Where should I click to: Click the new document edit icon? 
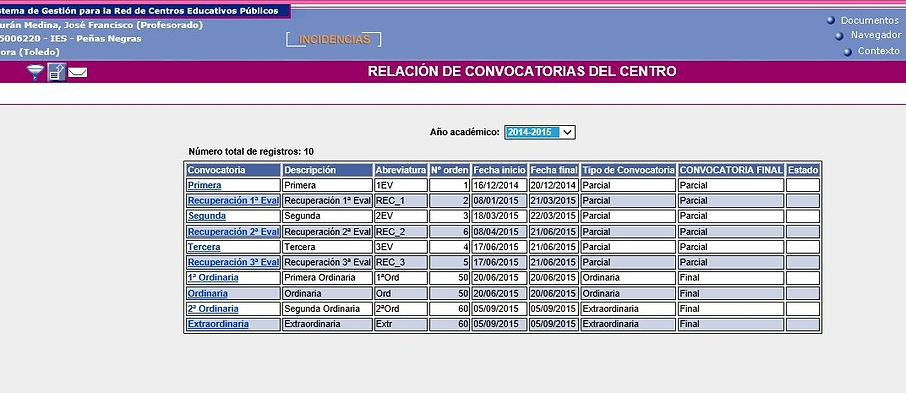click(57, 72)
